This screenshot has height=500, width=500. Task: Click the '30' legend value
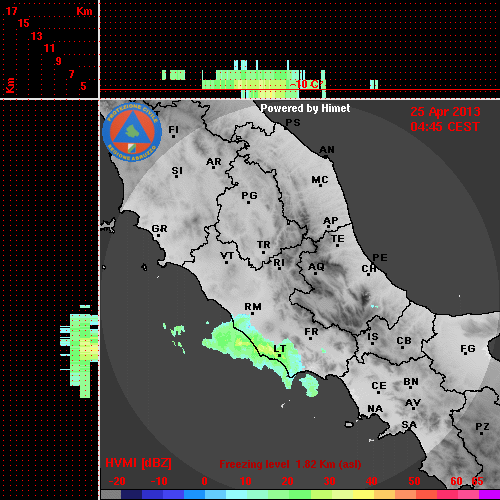[x=329, y=481]
